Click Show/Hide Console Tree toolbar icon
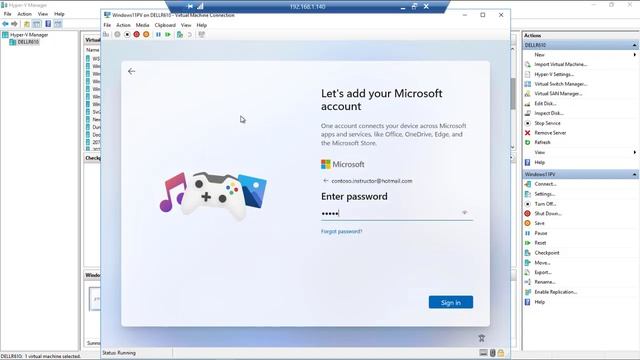The width and height of the screenshot is (640, 360). point(36,24)
